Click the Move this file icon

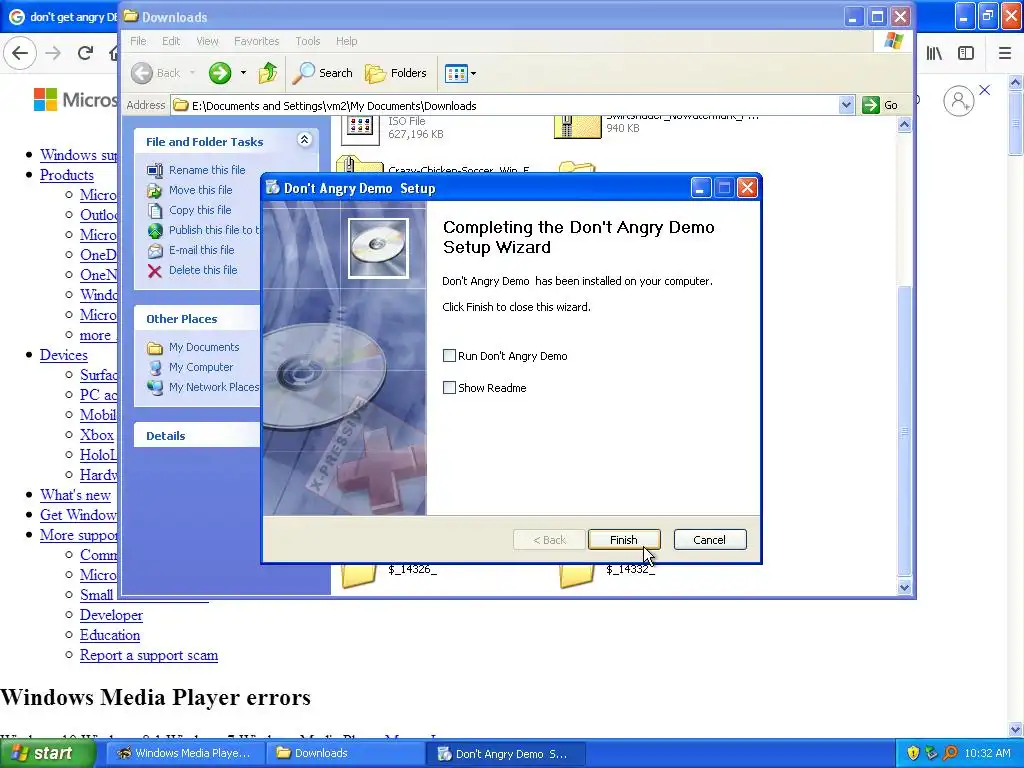click(x=155, y=191)
